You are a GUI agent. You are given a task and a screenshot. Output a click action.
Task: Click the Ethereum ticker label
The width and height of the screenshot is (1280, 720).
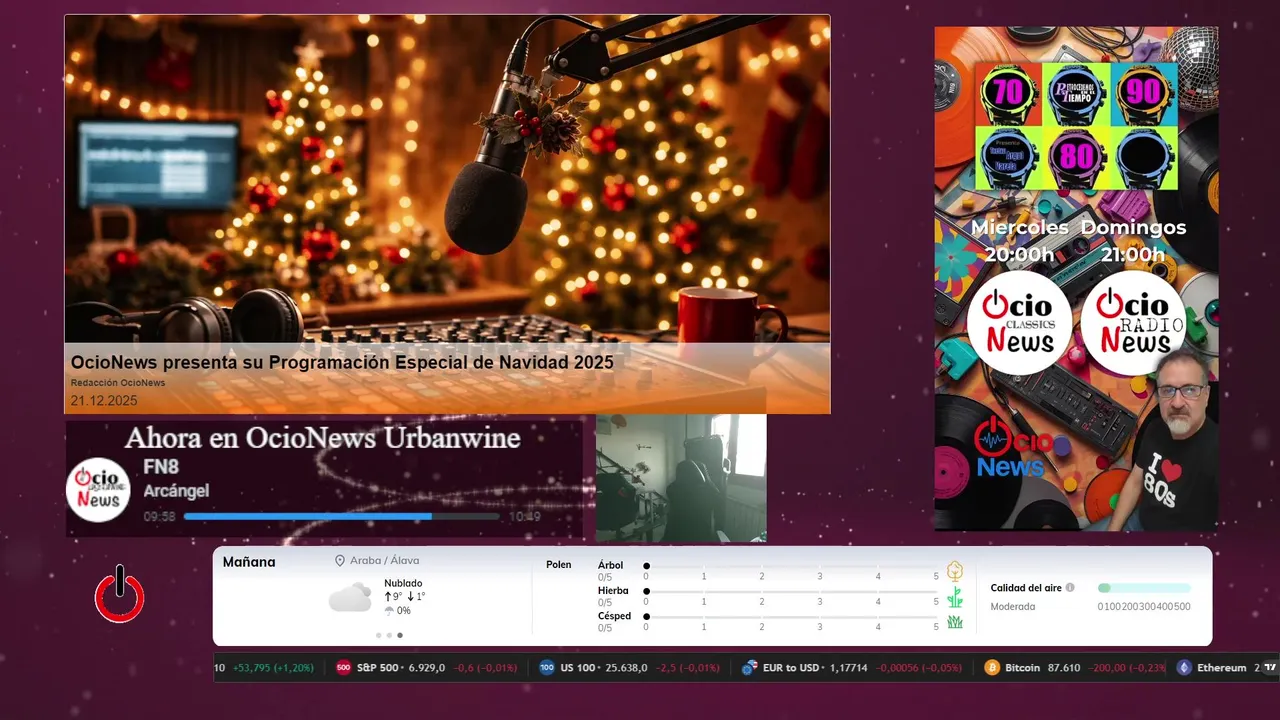[1222, 668]
